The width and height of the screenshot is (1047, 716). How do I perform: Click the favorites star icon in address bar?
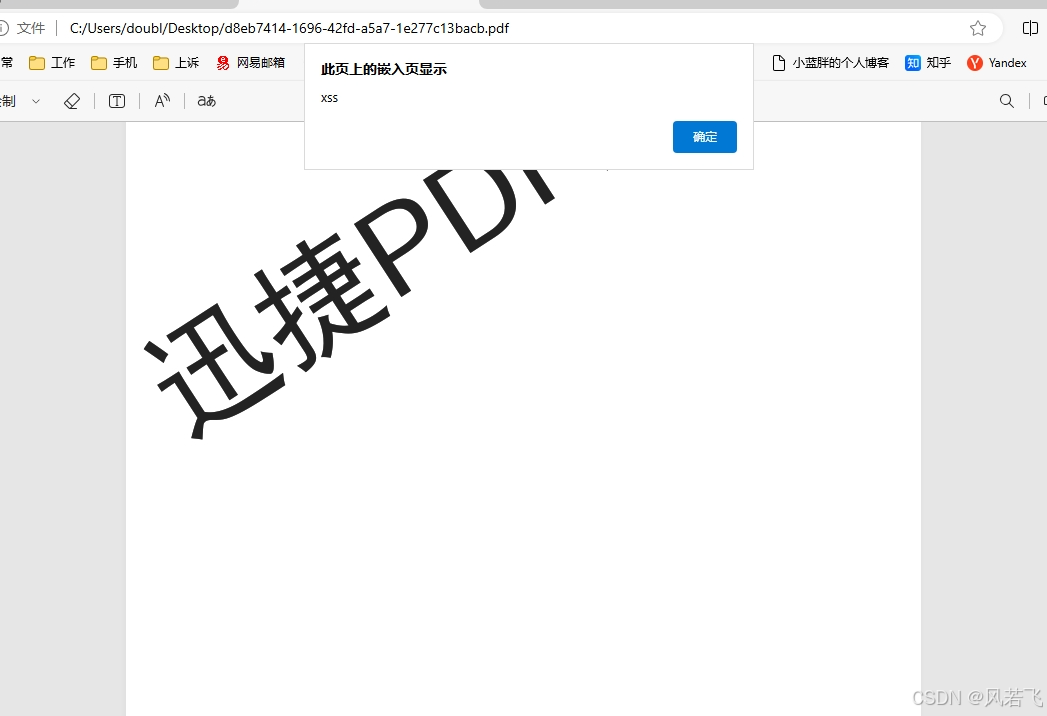(978, 28)
